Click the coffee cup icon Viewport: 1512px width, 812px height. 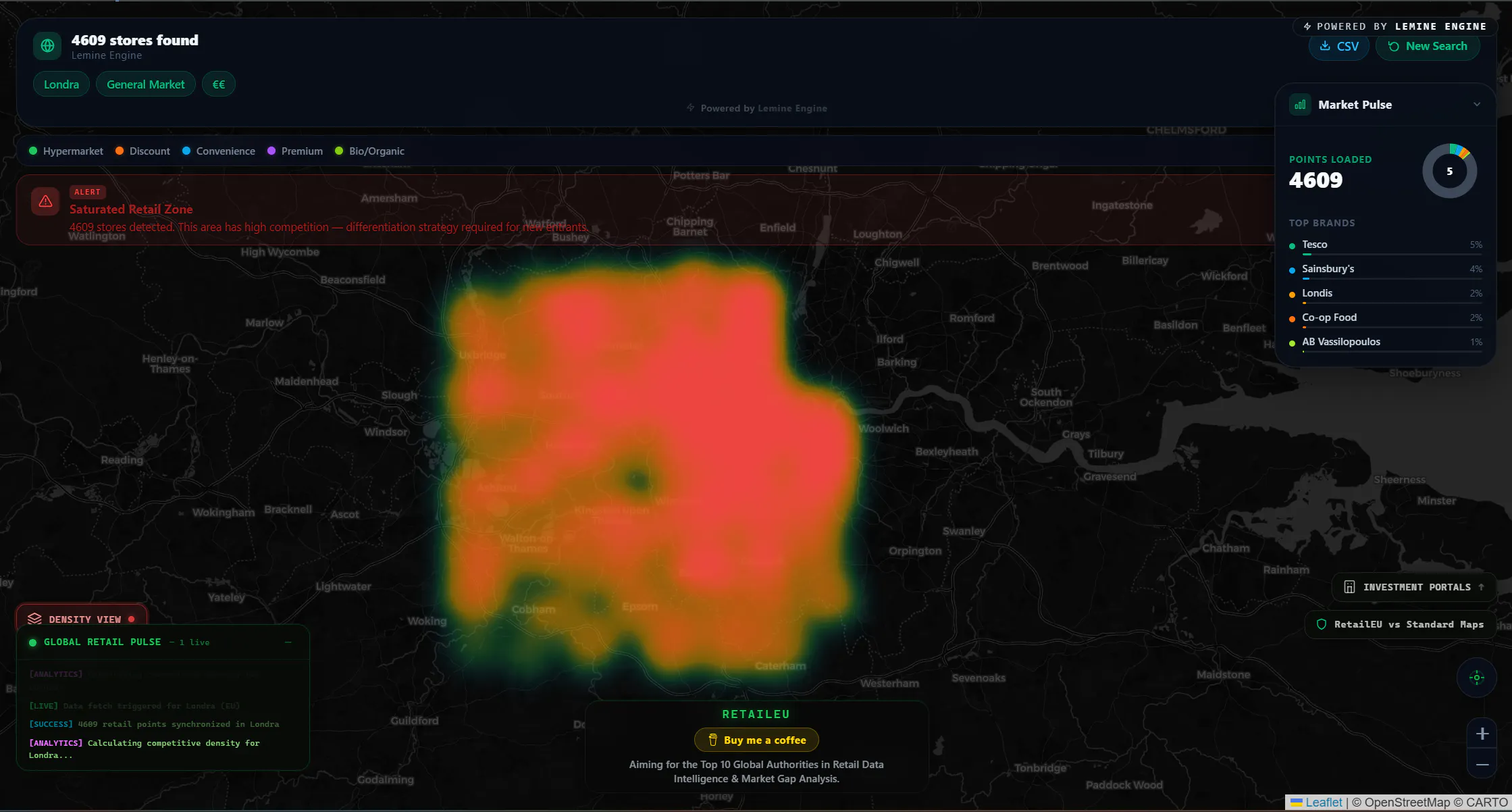(x=712, y=740)
